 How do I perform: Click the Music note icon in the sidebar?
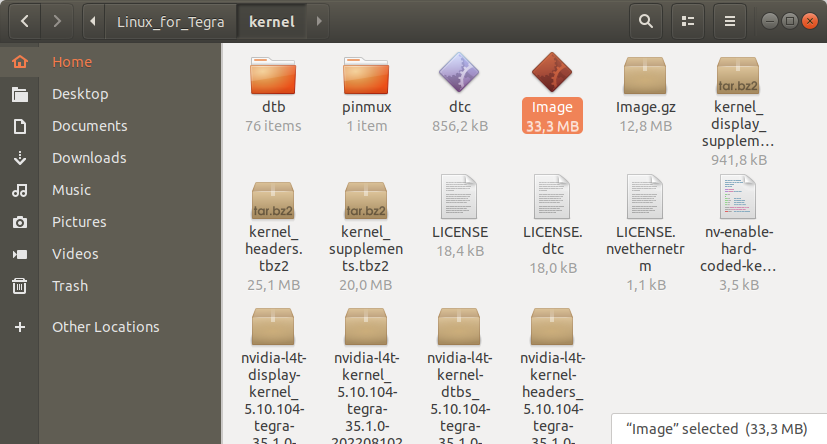coord(20,190)
